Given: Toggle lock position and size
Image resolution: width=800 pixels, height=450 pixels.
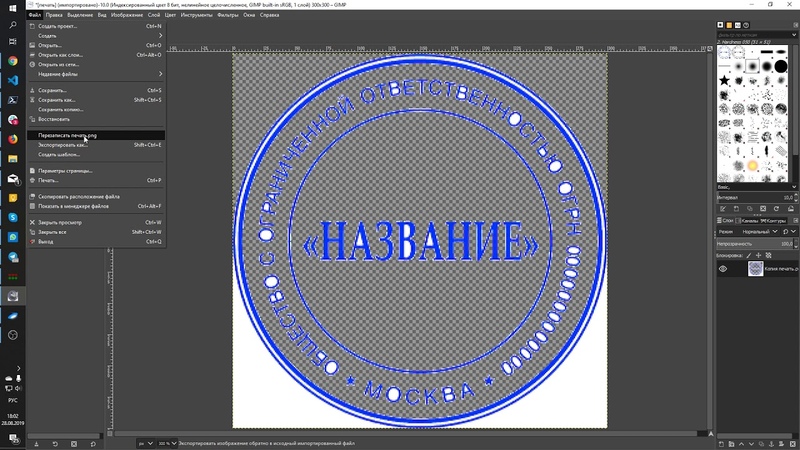Looking at the screenshot, I should pos(758,255).
